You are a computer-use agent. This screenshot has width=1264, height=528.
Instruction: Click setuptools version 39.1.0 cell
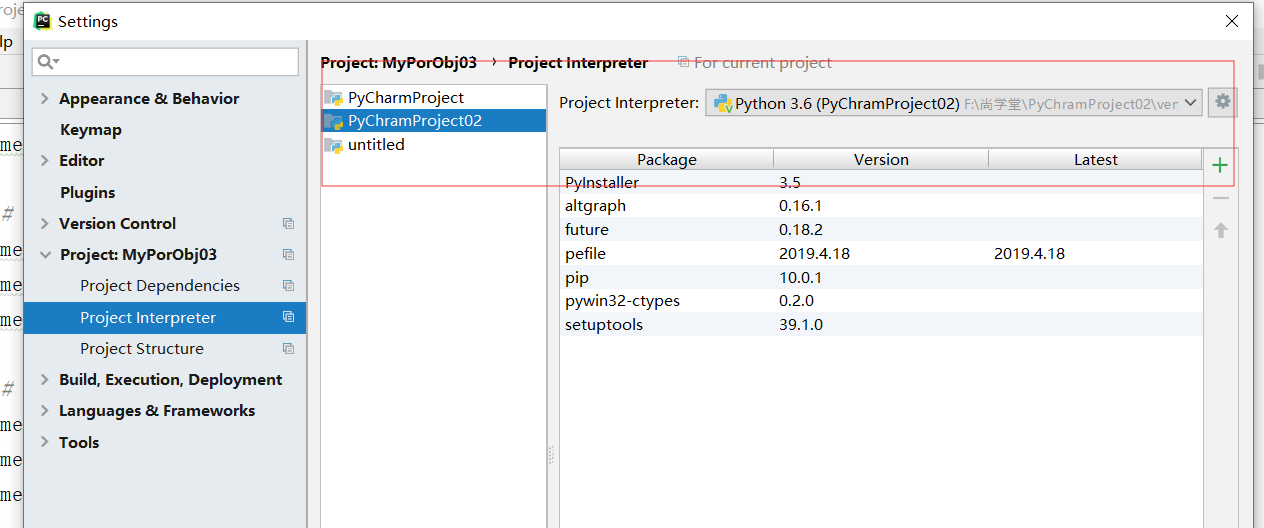[800, 325]
